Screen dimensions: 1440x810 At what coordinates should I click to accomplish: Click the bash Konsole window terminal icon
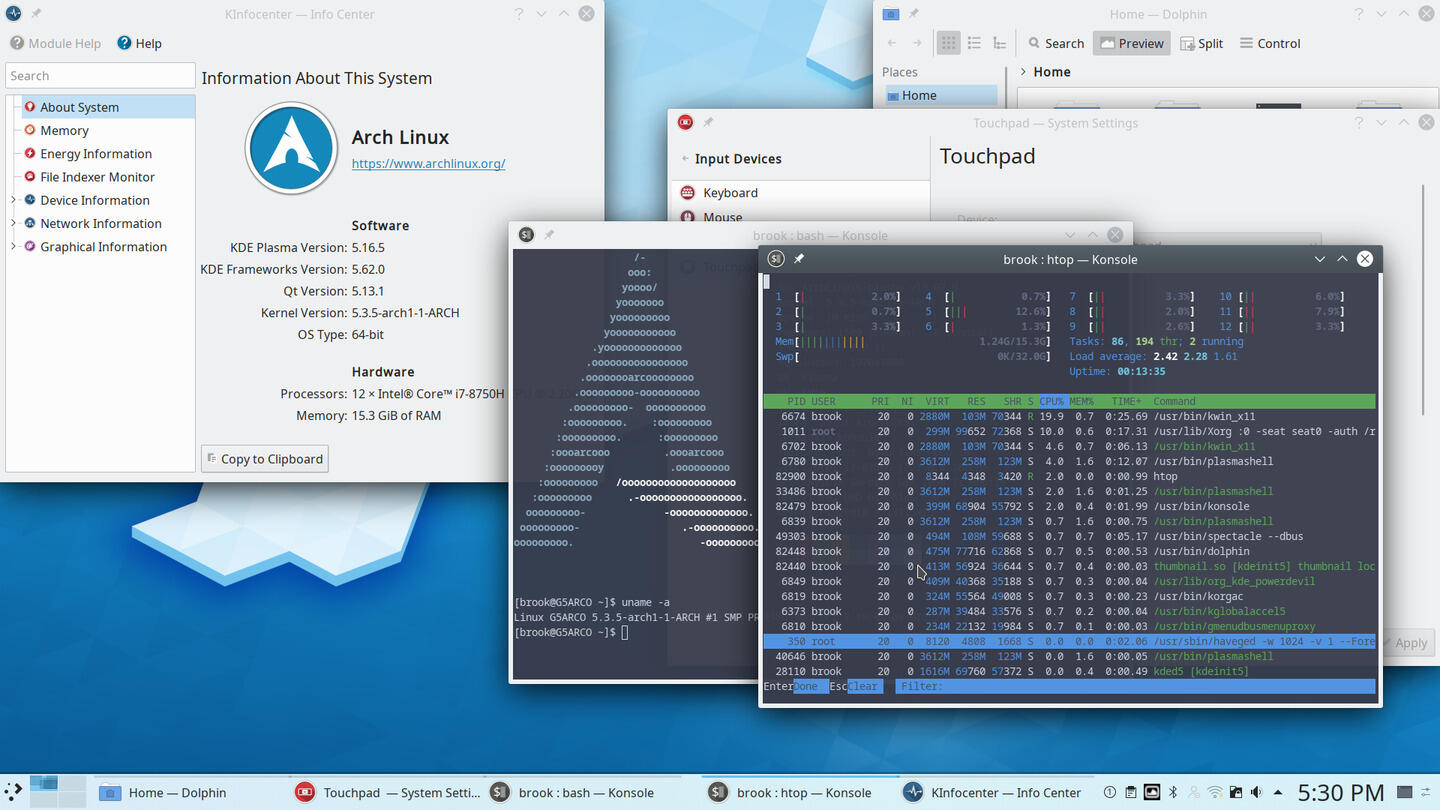tap(526, 235)
